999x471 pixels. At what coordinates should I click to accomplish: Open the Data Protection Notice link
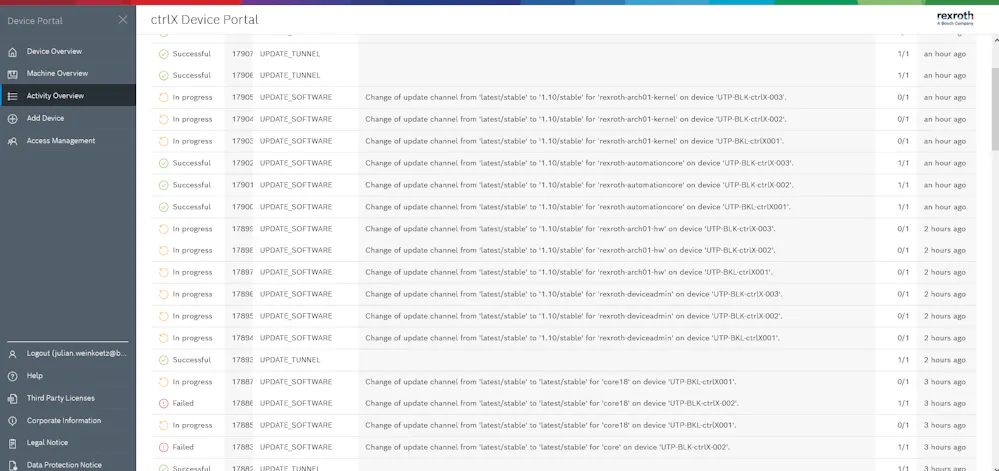tap(64, 465)
